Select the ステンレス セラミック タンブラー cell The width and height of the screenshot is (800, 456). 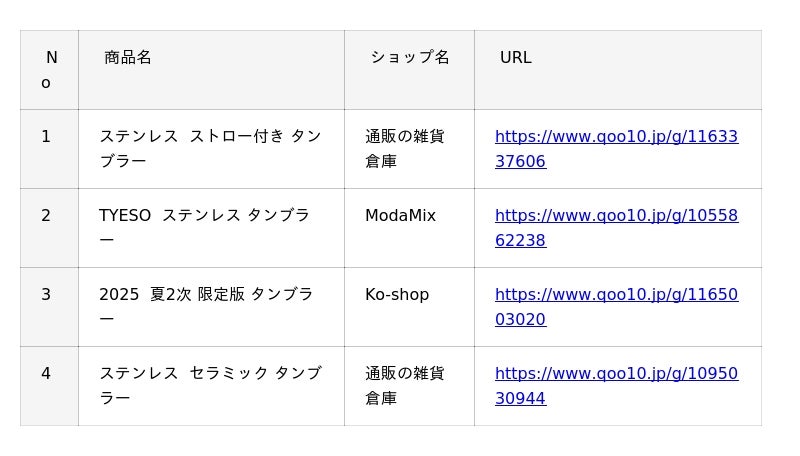(x=210, y=385)
